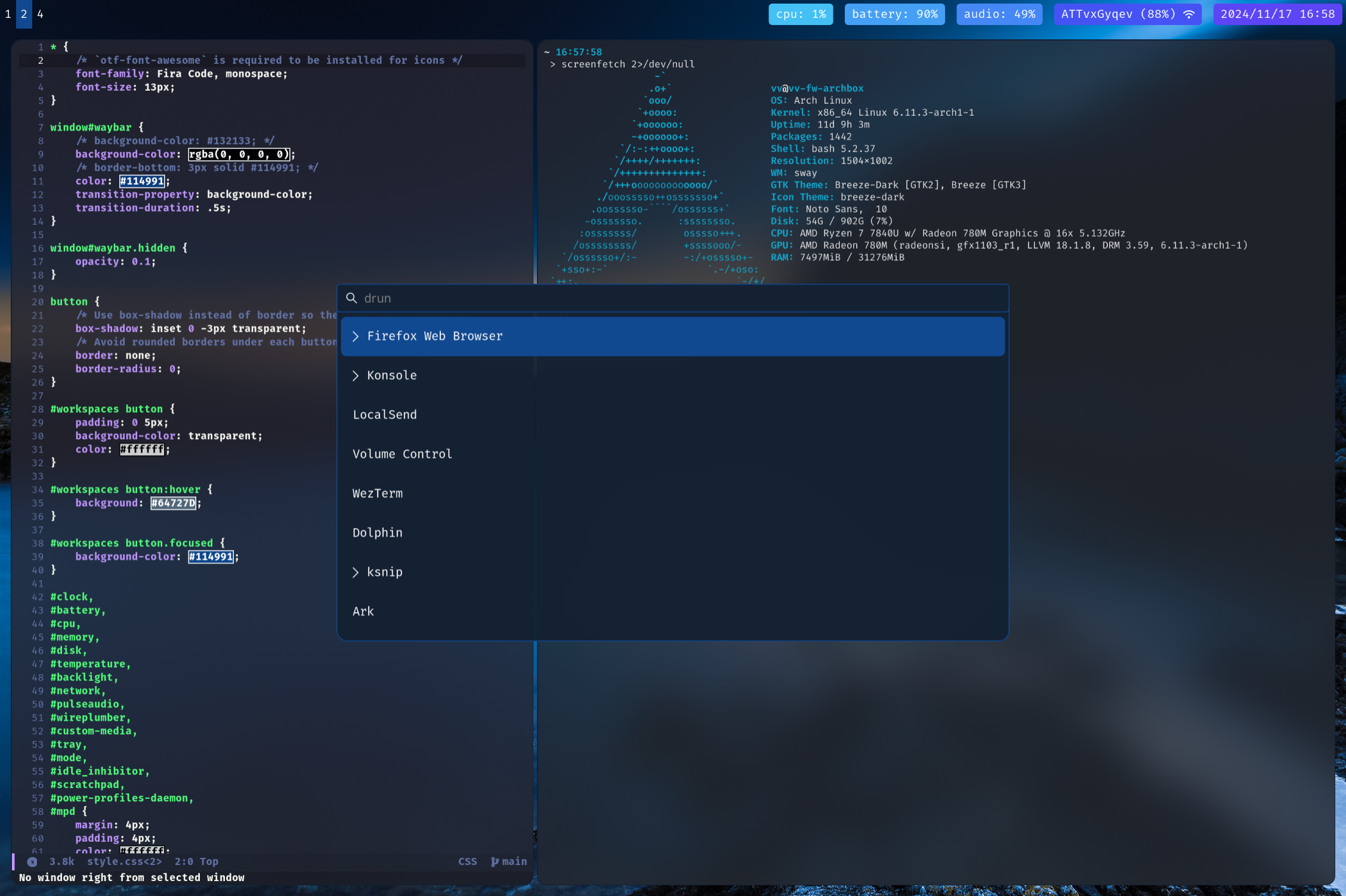1346x896 pixels.
Task: Click the #mpd selector on line 58
Action: (x=63, y=812)
